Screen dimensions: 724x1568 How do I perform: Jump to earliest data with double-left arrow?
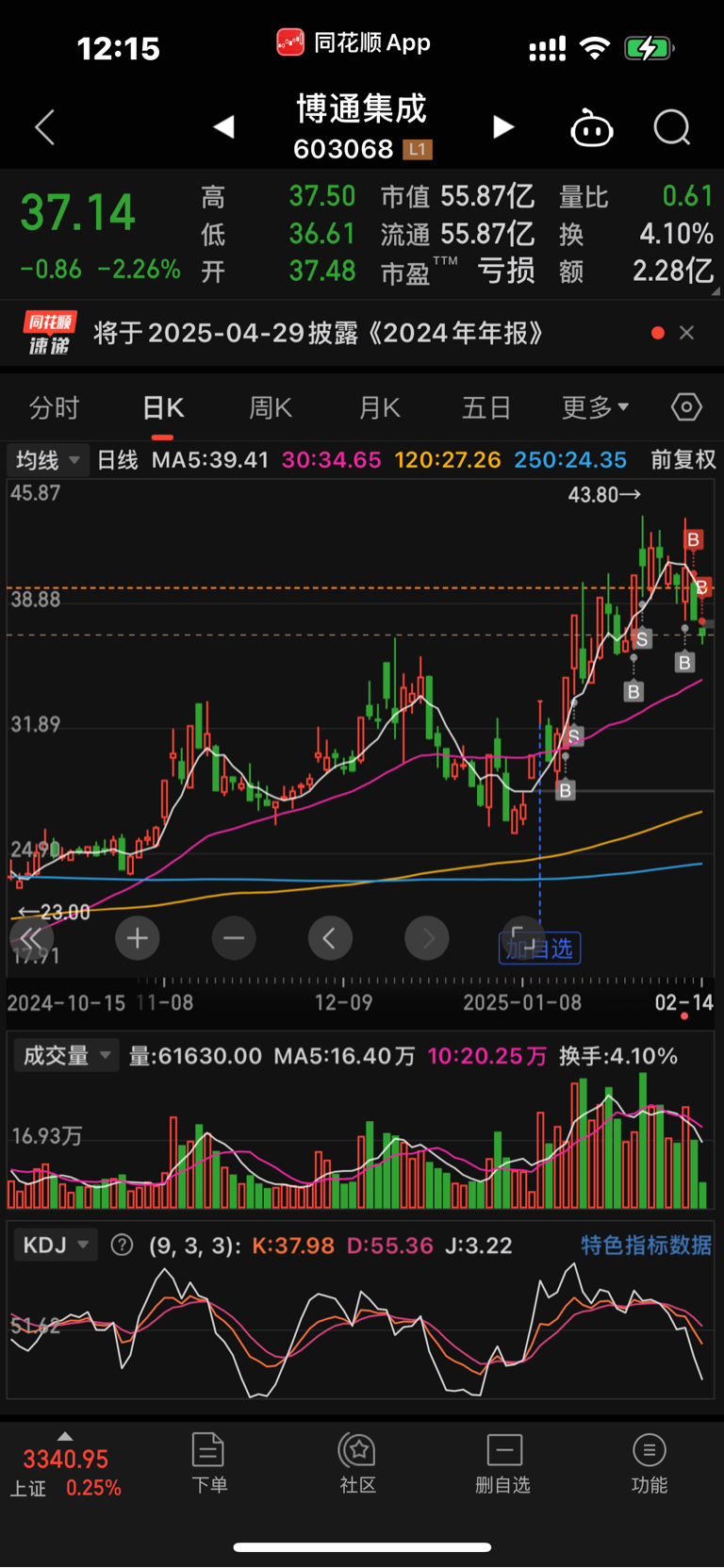32,938
